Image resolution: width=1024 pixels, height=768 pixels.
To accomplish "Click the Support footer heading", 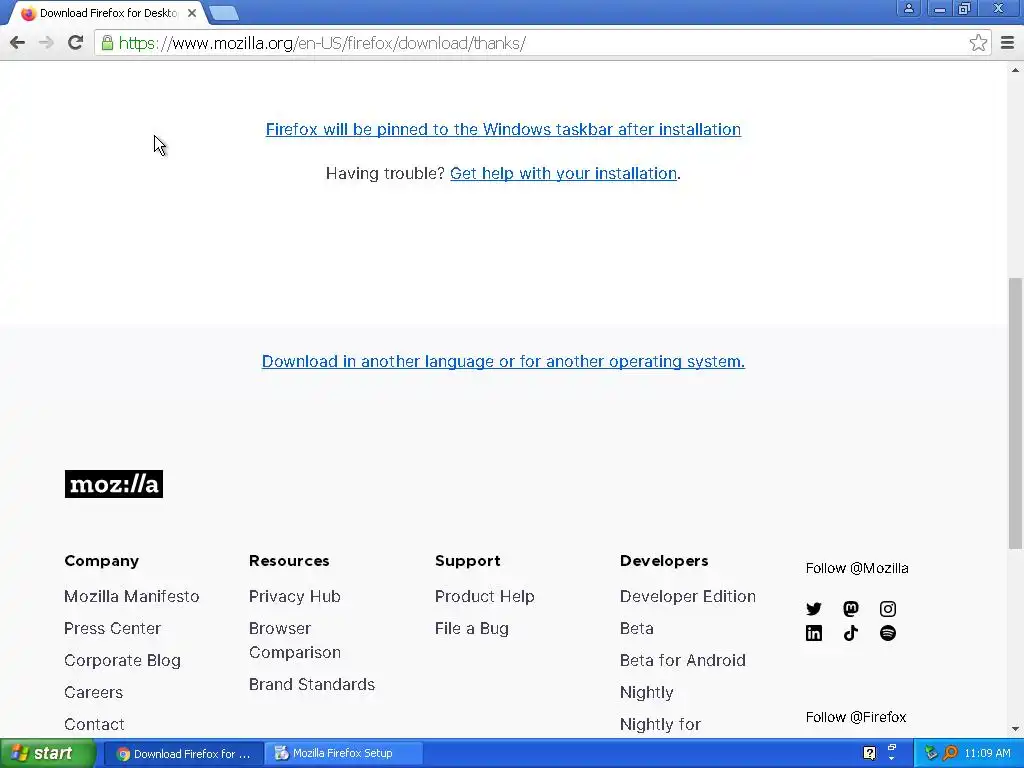I will (468, 561).
